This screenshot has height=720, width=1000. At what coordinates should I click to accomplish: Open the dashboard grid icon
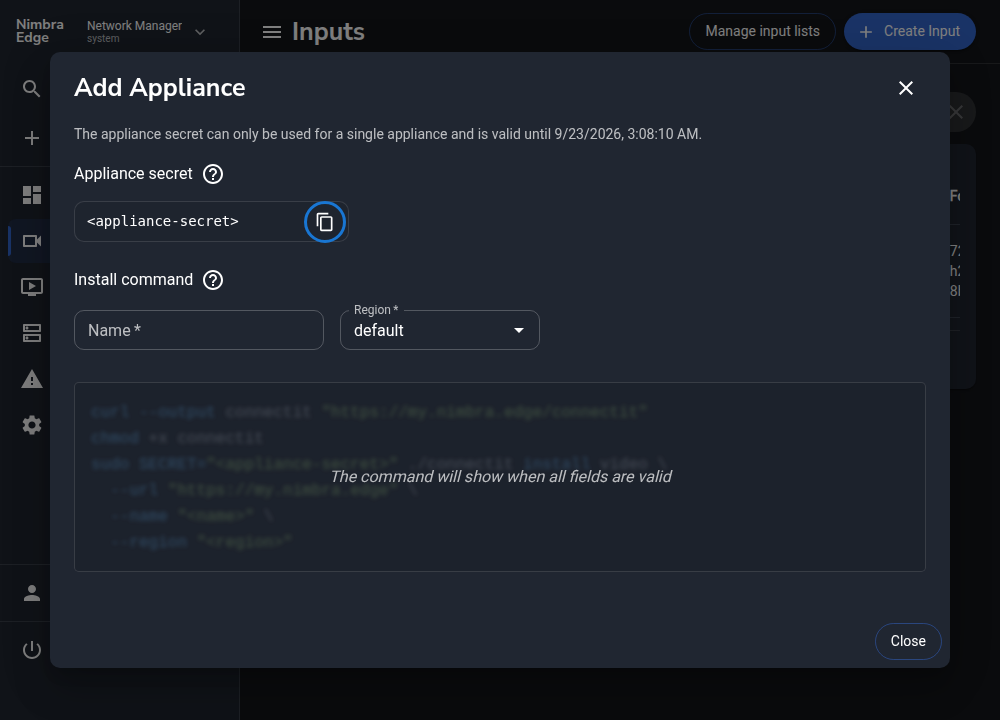coord(31,195)
